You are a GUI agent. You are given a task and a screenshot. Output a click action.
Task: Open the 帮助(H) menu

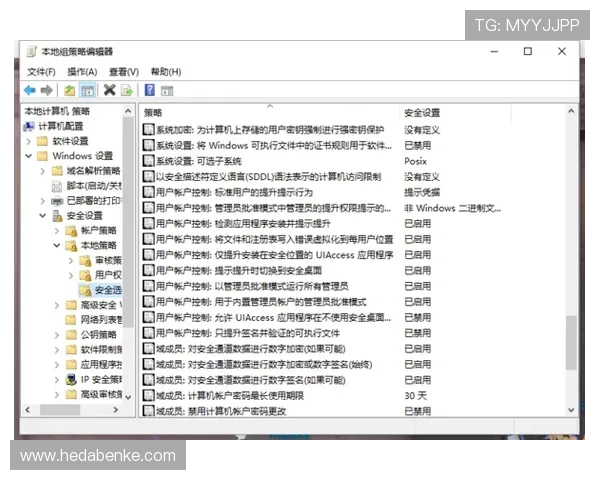click(x=166, y=72)
